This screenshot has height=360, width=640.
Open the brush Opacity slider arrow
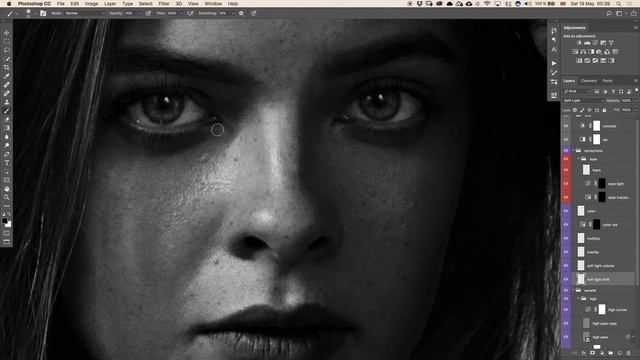point(139,13)
